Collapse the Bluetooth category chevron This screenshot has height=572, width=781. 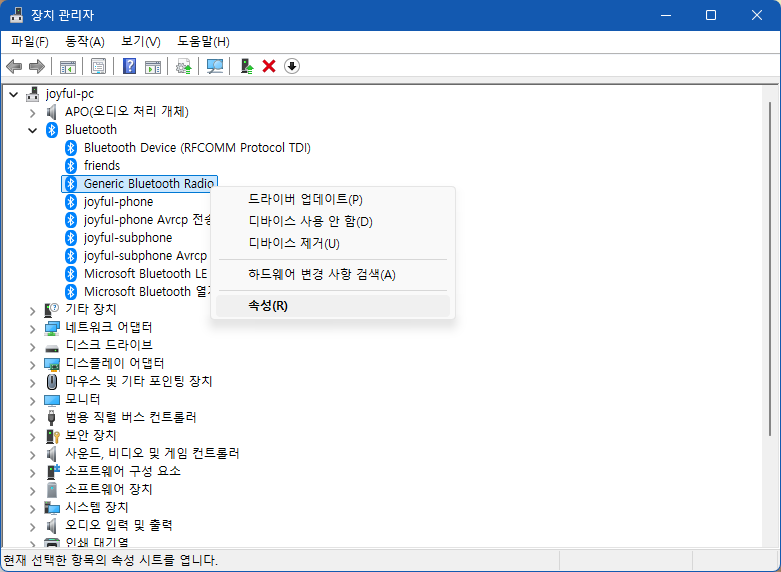tap(33, 131)
